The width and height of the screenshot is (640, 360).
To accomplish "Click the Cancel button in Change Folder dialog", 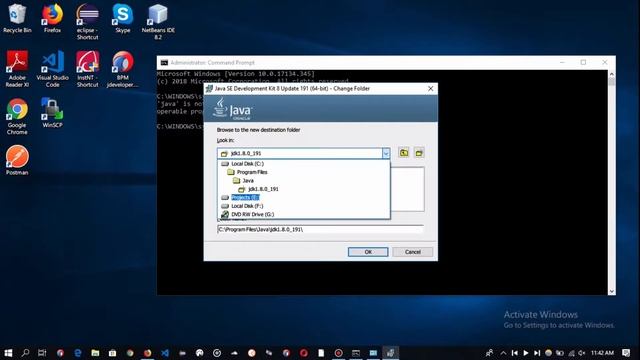I will click(413, 252).
